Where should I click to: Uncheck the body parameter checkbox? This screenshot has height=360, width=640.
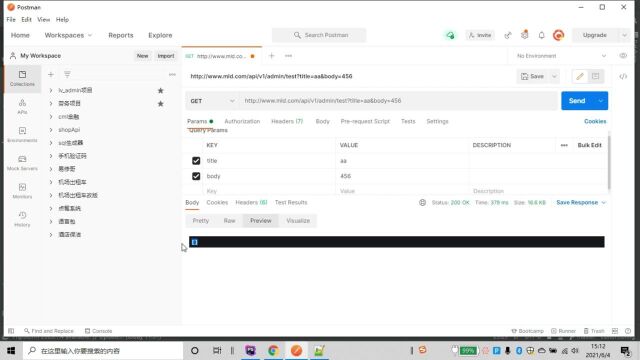click(x=196, y=176)
